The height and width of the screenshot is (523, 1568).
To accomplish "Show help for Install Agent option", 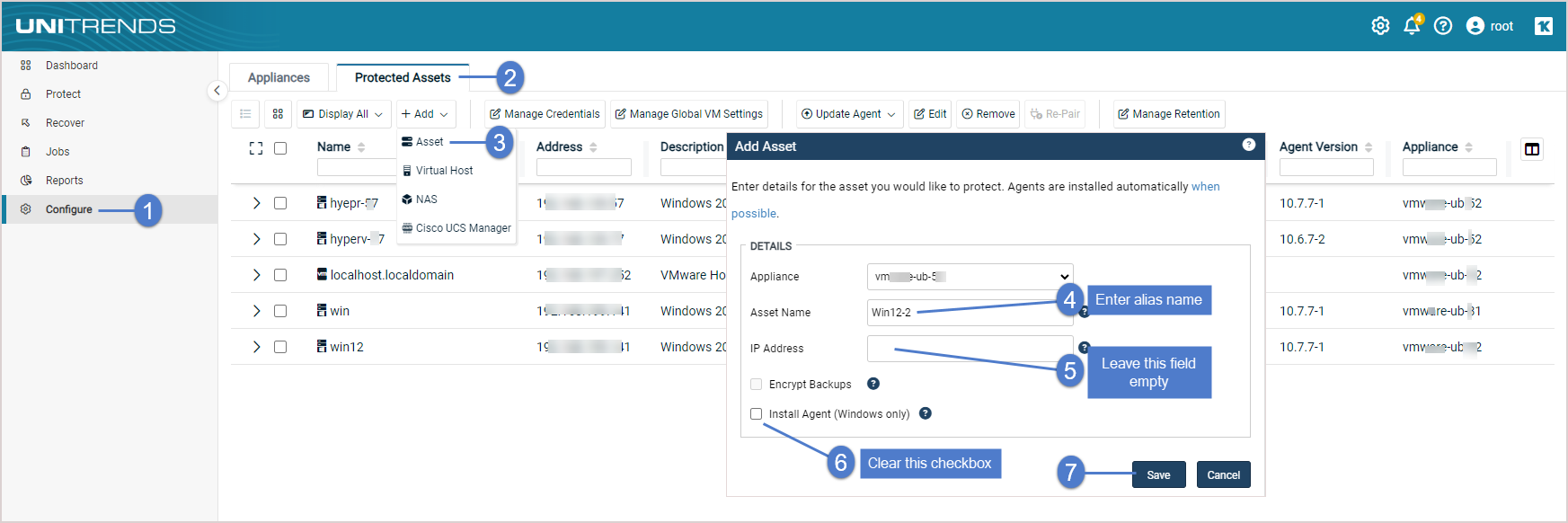I will pyautogui.click(x=926, y=413).
